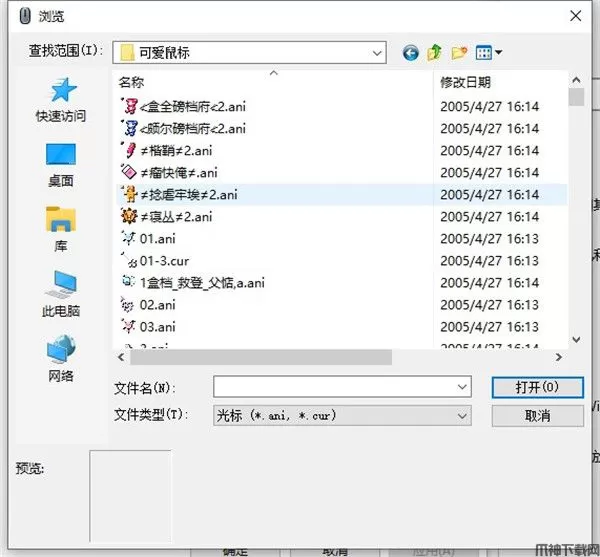The image size is (600, 557).
Task: Click the cursor icon of 01-3.cur
Action: (x=129, y=259)
